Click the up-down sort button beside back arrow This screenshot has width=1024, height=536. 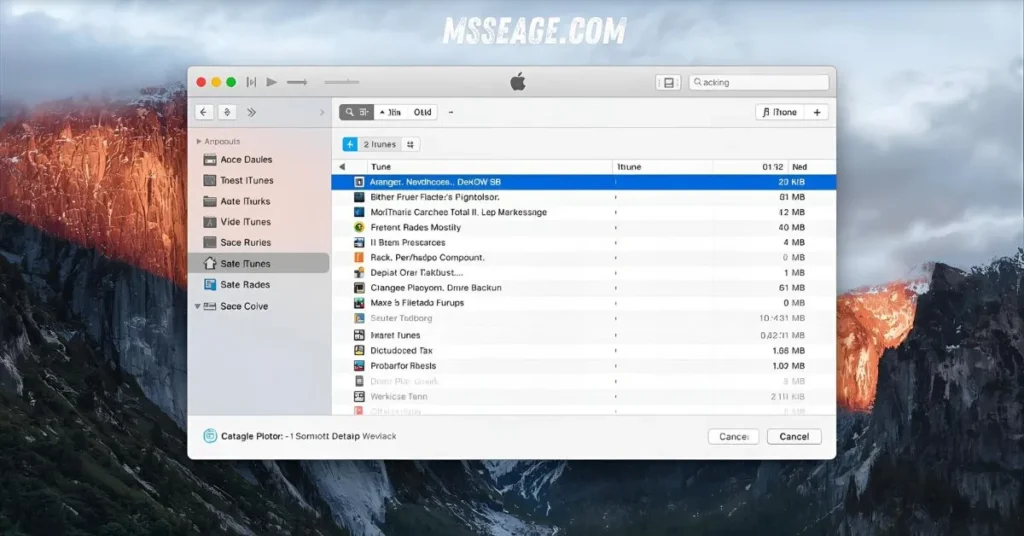tap(227, 112)
